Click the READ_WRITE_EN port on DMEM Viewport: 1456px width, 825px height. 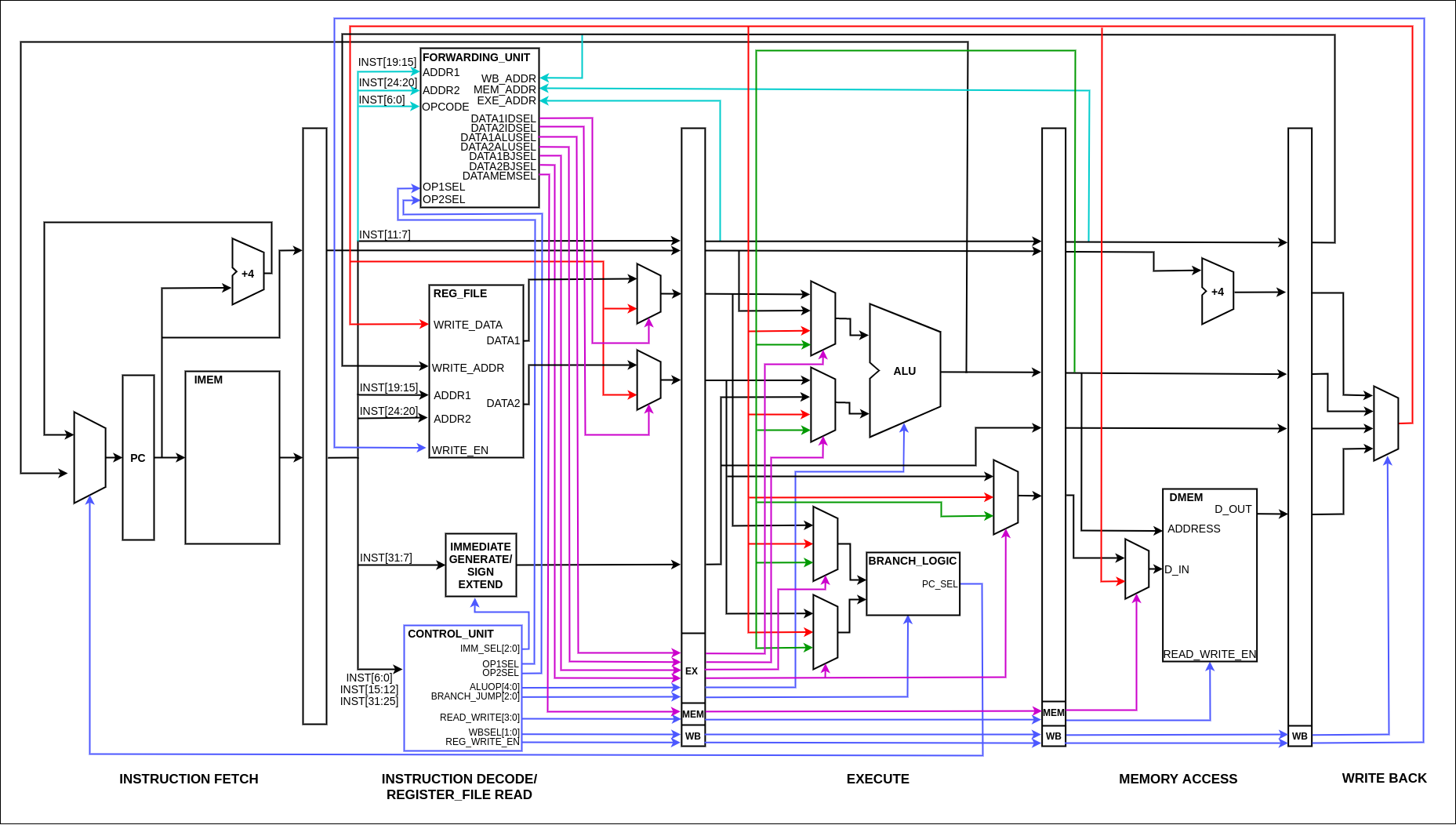[x=1210, y=654]
